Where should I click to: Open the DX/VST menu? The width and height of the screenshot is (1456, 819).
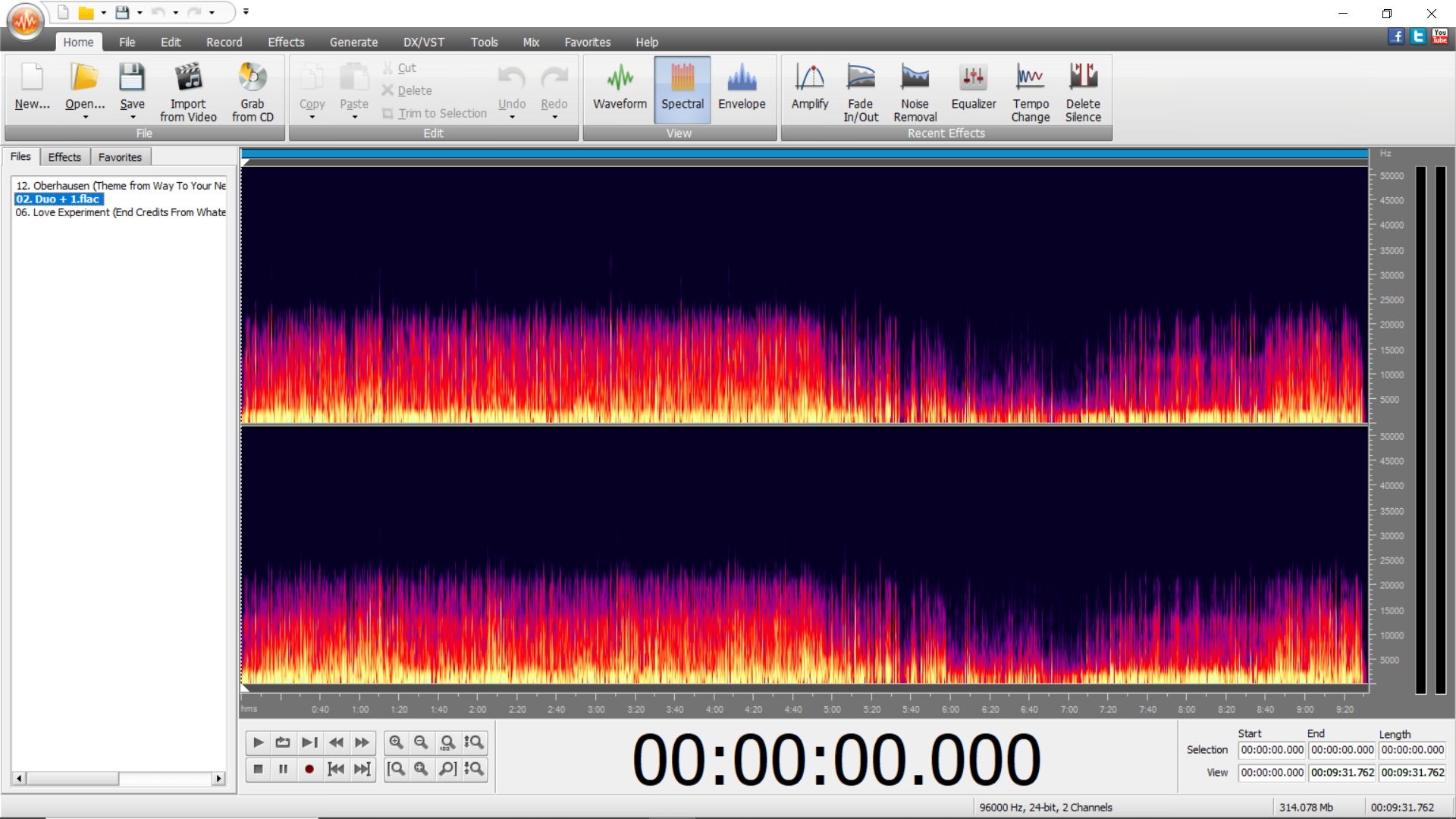click(x=423, y=42)
